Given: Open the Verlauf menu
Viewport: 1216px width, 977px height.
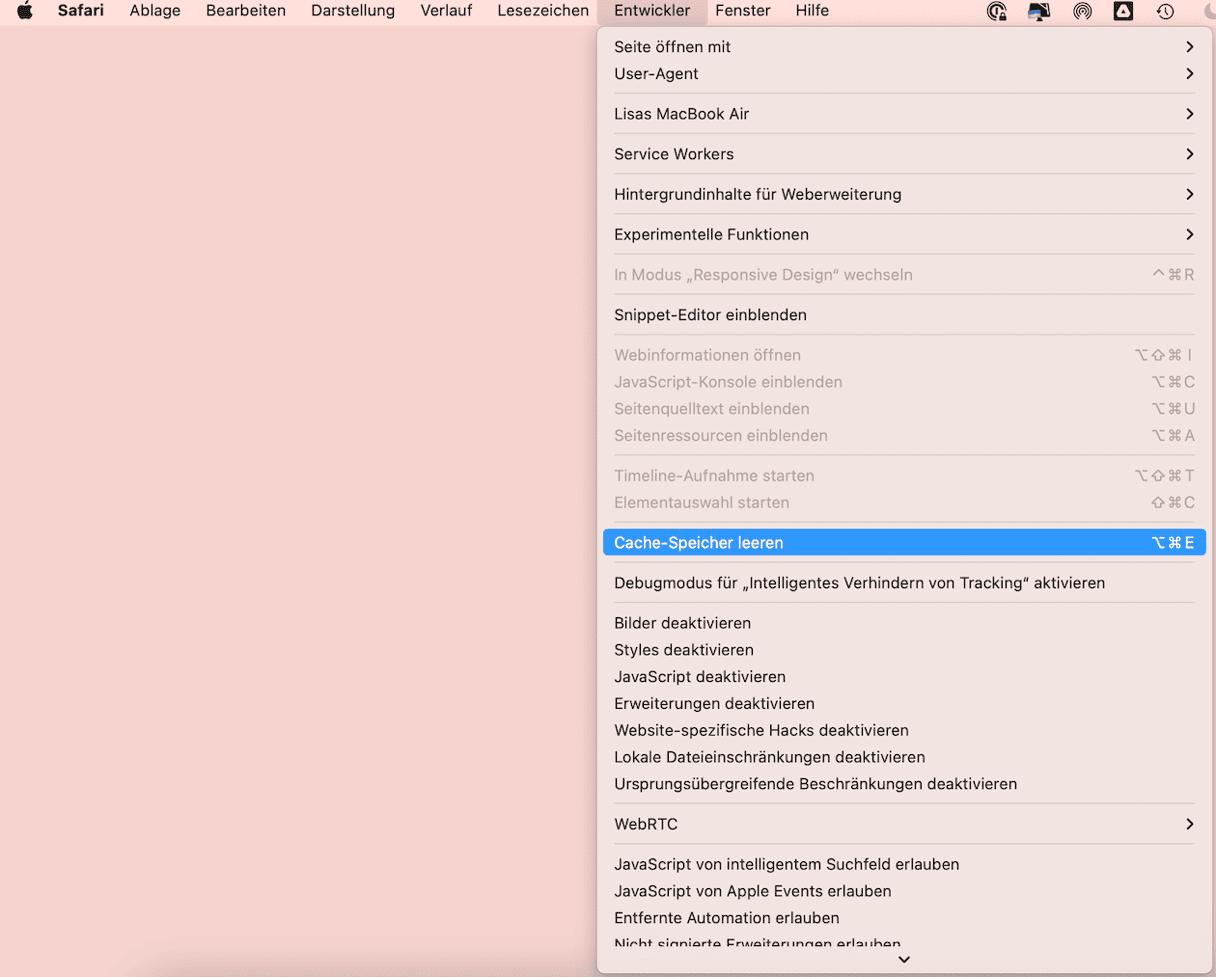Looking at the screenshot, I should pos(446,11).
